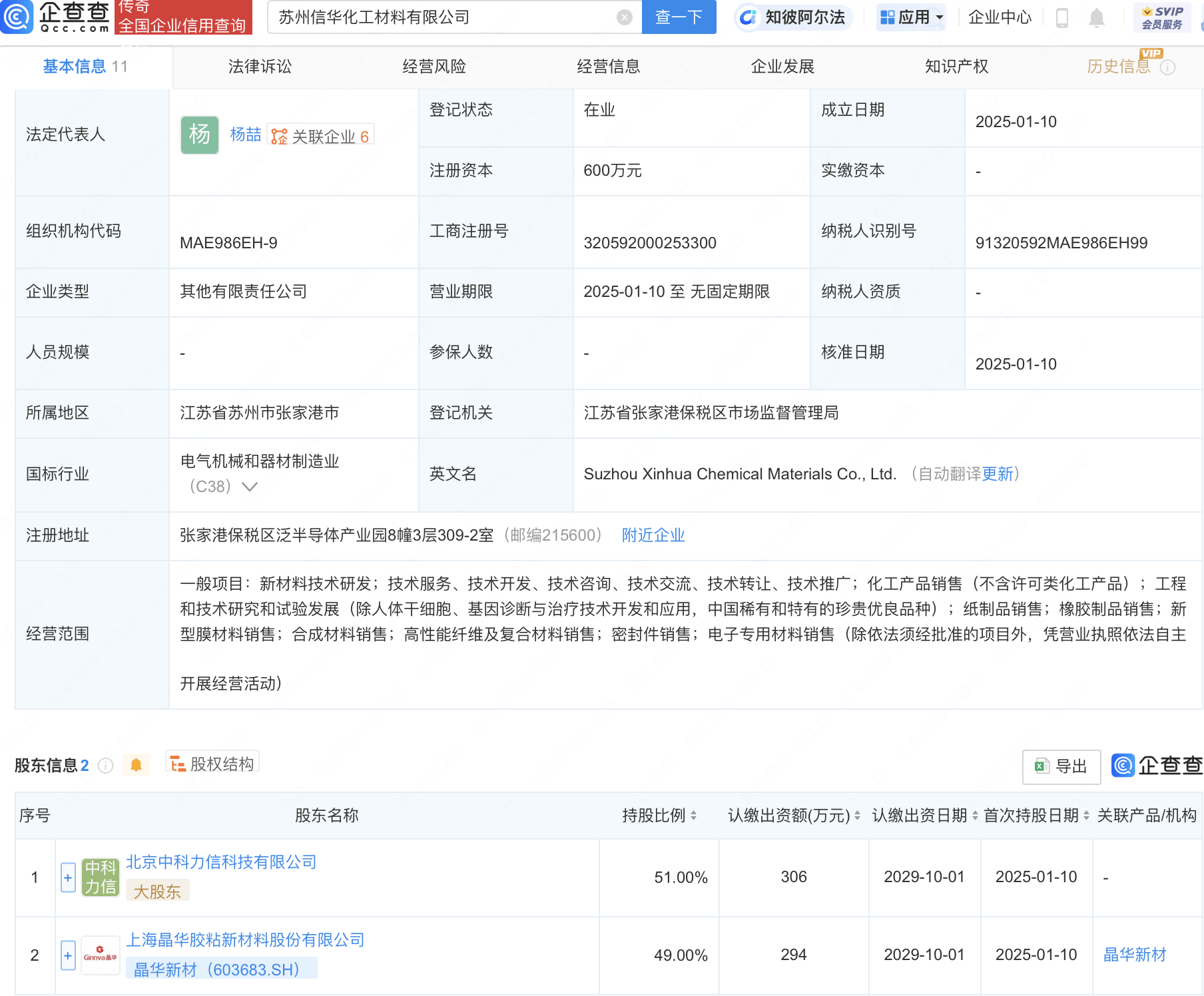
Task: Click info icon next to 历史信息
Action: (1167, 67)
